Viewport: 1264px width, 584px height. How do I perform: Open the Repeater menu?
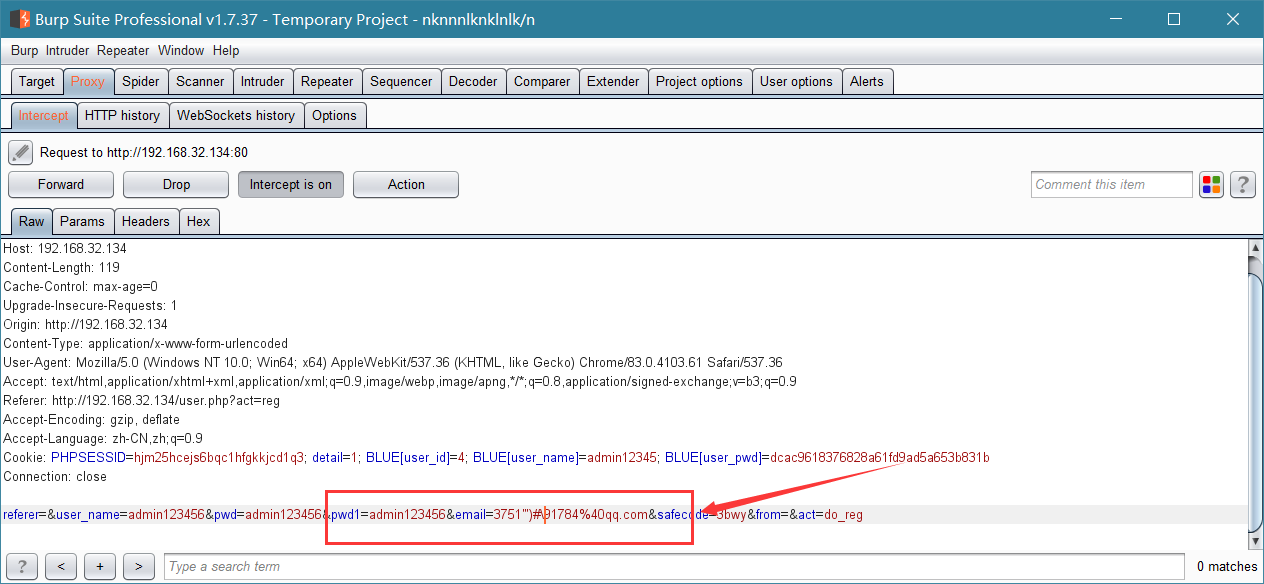pyautogui.click(x=123, y=50)
